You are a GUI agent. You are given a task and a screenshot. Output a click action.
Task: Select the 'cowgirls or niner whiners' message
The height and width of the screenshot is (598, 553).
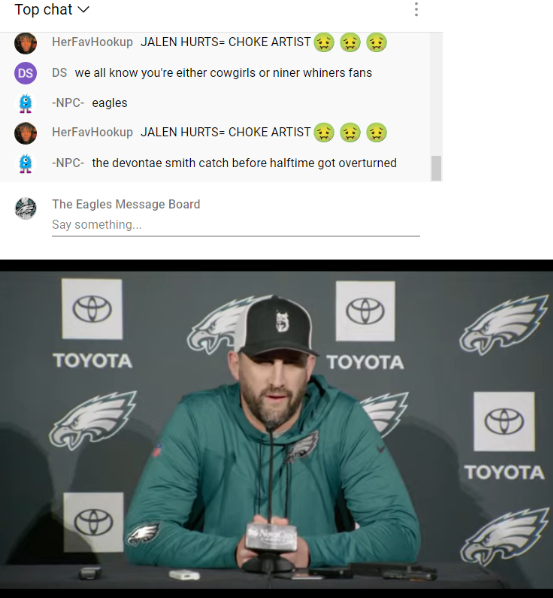223,73
